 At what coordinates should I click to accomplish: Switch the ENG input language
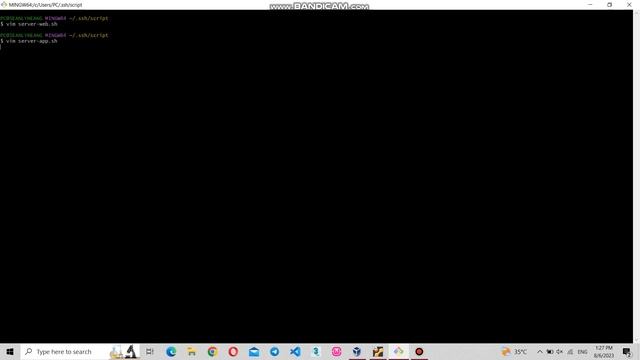click(582, 351)
